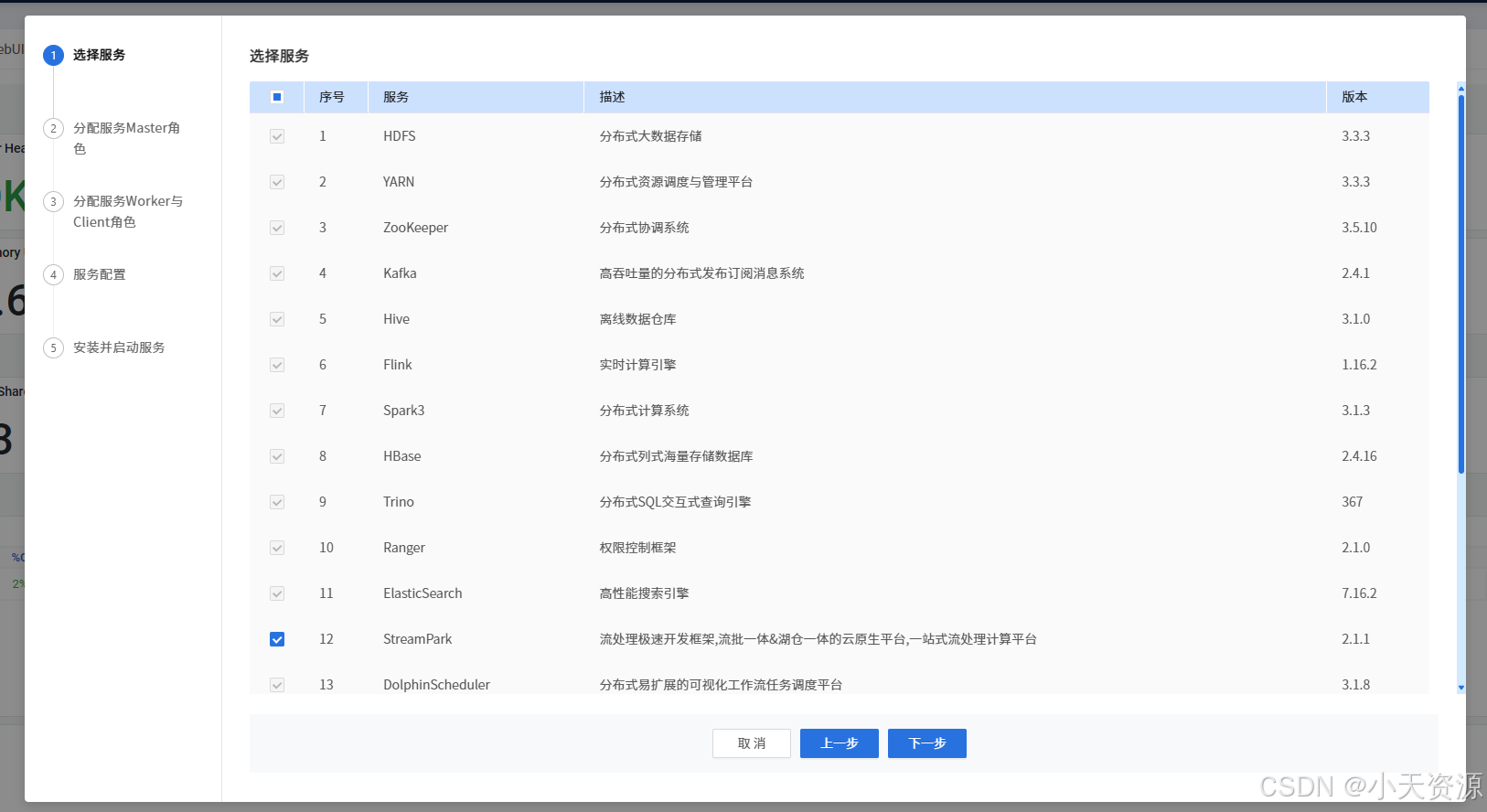Select the Spark3 service name
This screenshot has height=812, width=1487.
click(404, 411)
